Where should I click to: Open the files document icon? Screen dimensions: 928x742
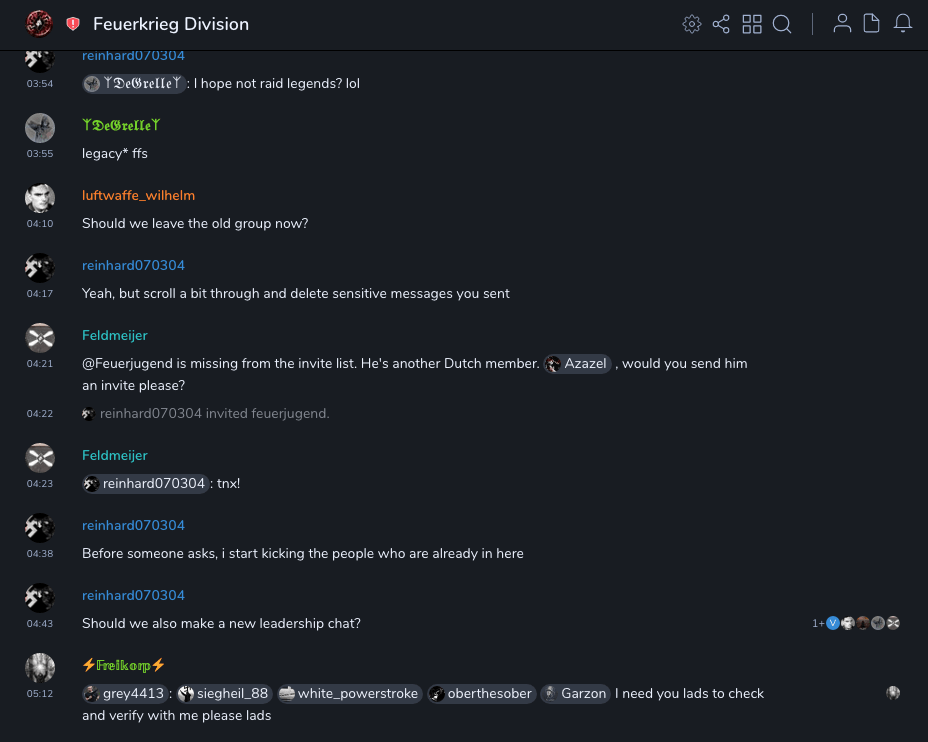pyautogui.click(x=872, y=24)
